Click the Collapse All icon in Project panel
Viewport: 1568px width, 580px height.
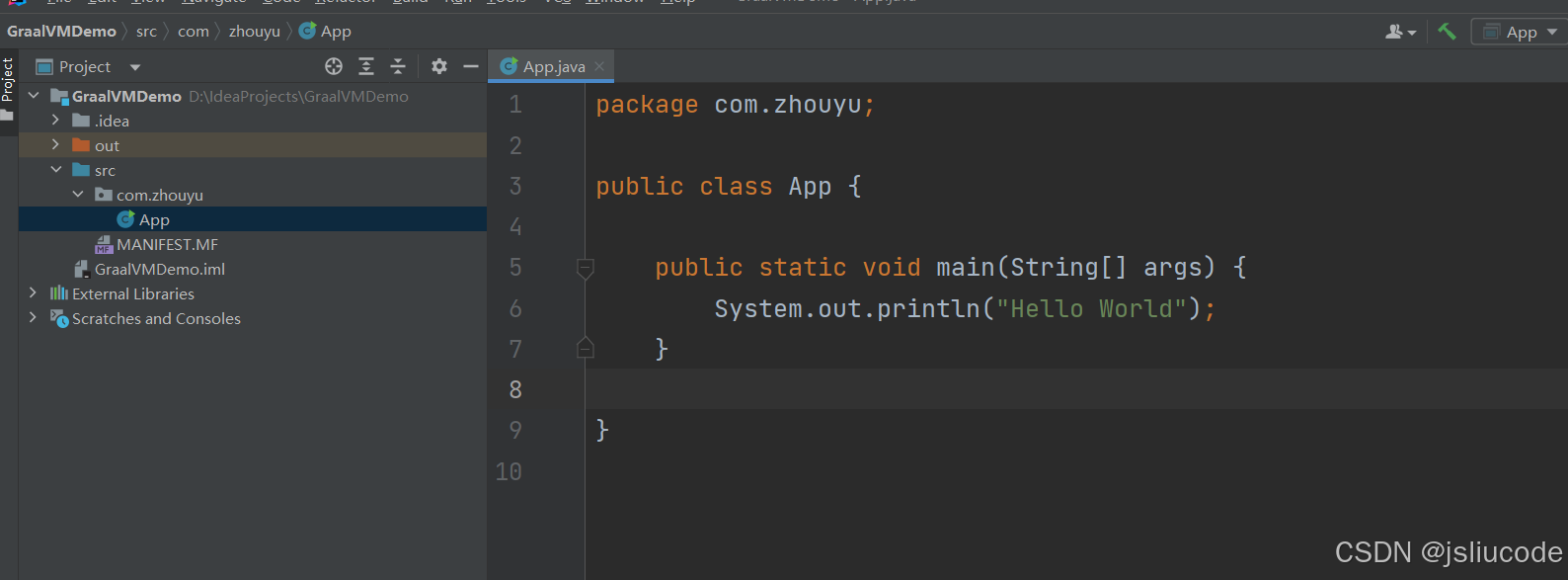(398, 66)
